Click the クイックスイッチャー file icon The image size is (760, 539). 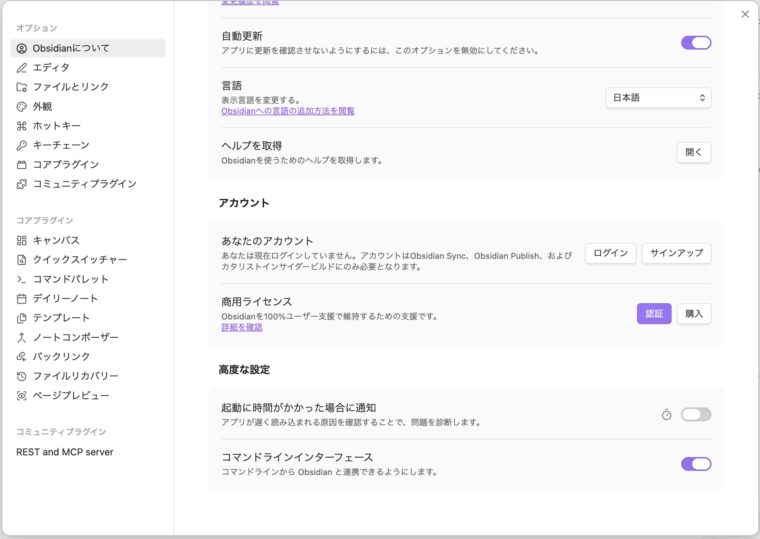click(22, 260)
